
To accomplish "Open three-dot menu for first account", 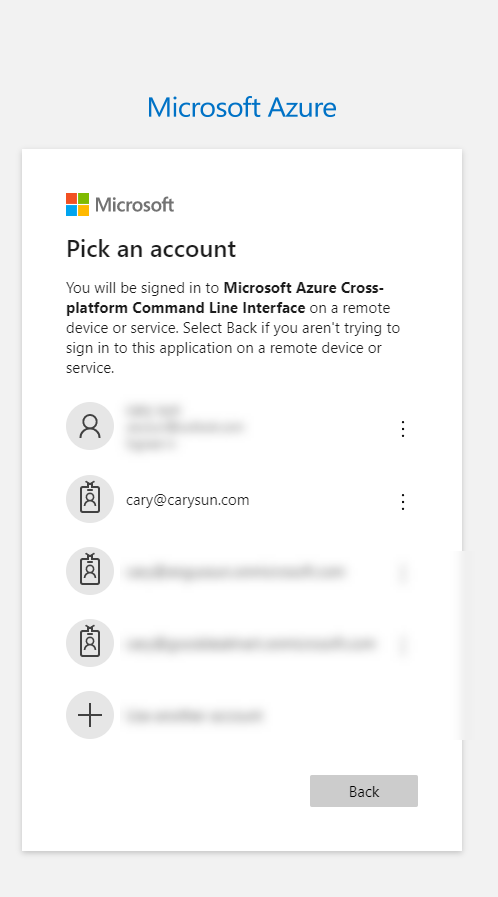I will (x=403, y=428).
